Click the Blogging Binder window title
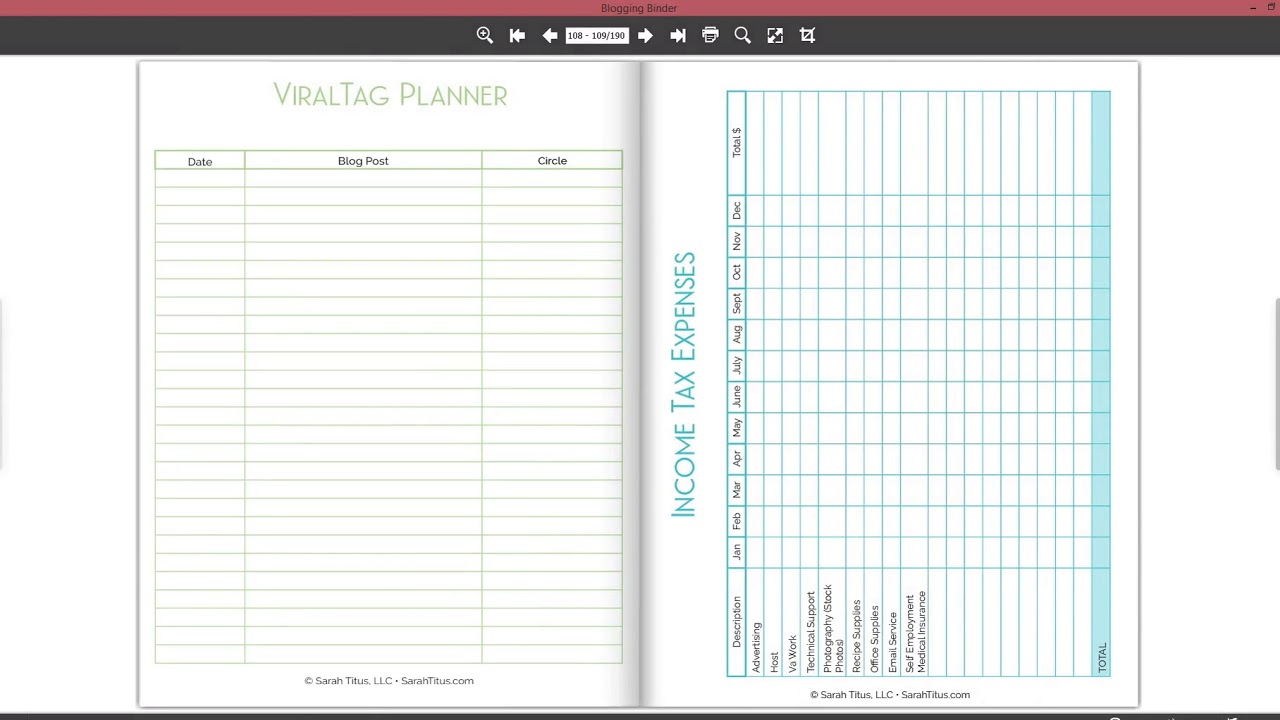1280x720 pixels. (x=639, y=8)
